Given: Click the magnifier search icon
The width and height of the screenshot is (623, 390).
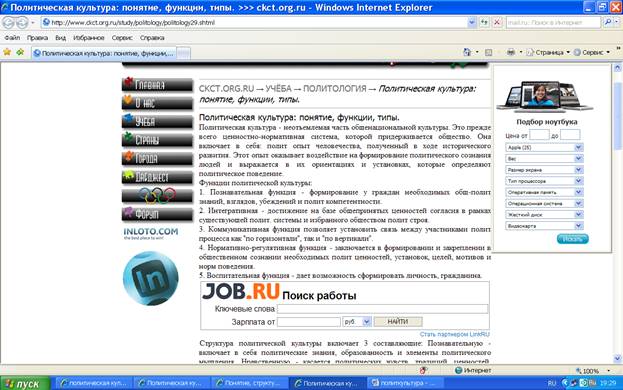Looking at the screenshot, I should coord(608,23).
